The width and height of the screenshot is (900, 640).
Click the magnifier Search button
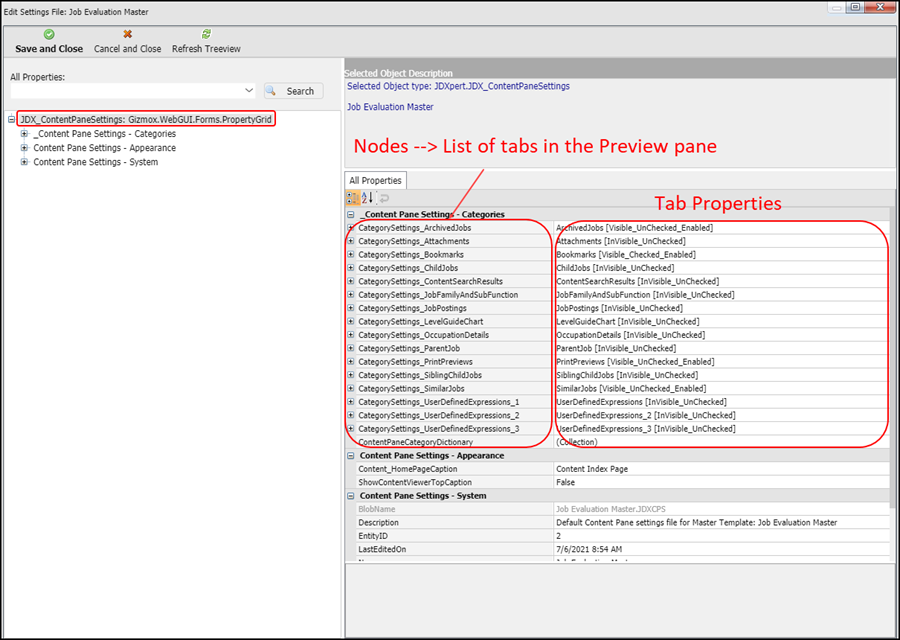293,91
